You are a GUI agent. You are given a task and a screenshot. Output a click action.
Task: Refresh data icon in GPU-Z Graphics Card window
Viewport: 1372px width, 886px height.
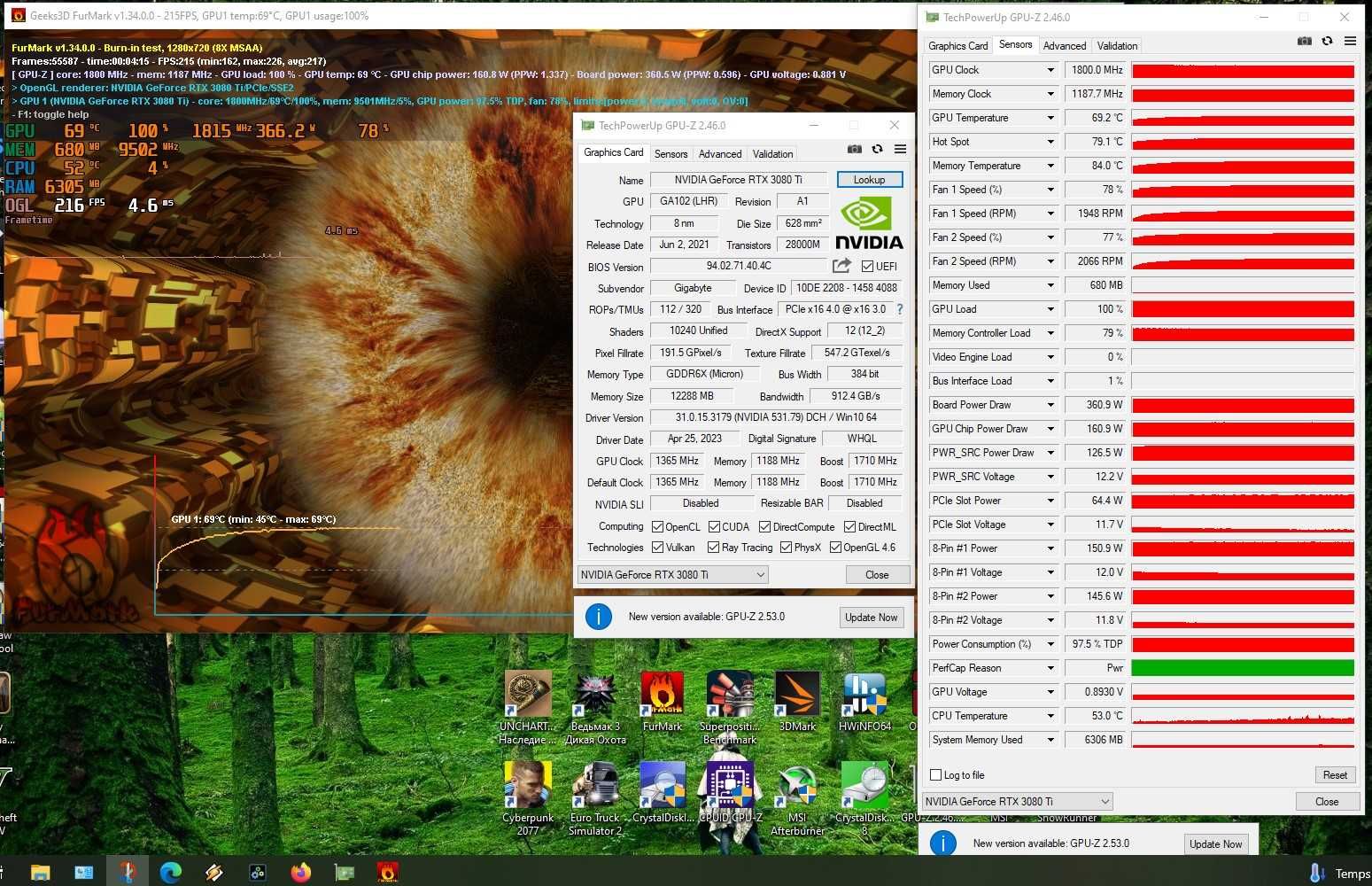tap(877, 150)
